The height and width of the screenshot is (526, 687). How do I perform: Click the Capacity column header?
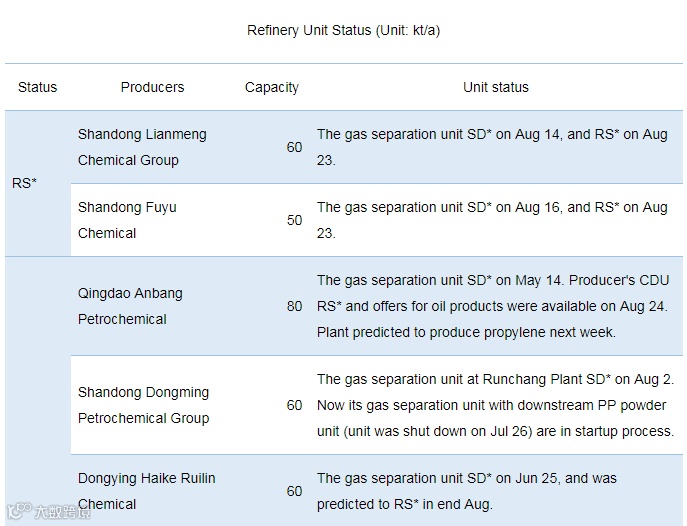[271, 87]
